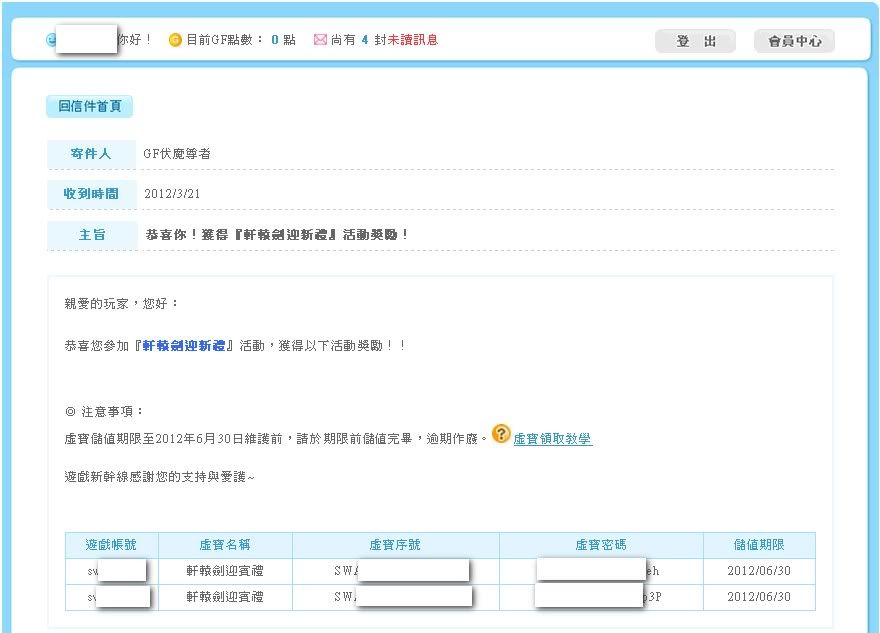
Task: Click the 虛寶名稱 column header
Action: click(225, 545)
